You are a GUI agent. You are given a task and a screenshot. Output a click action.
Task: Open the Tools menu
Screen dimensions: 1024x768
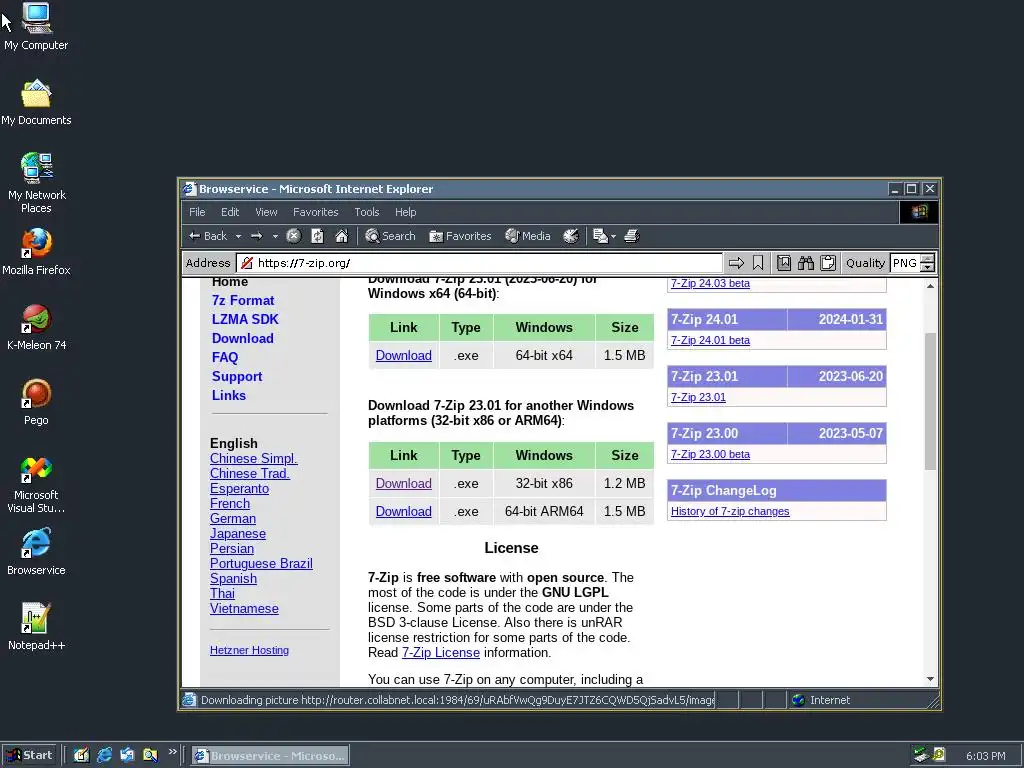pyautogui.click(x=366, y=212)
